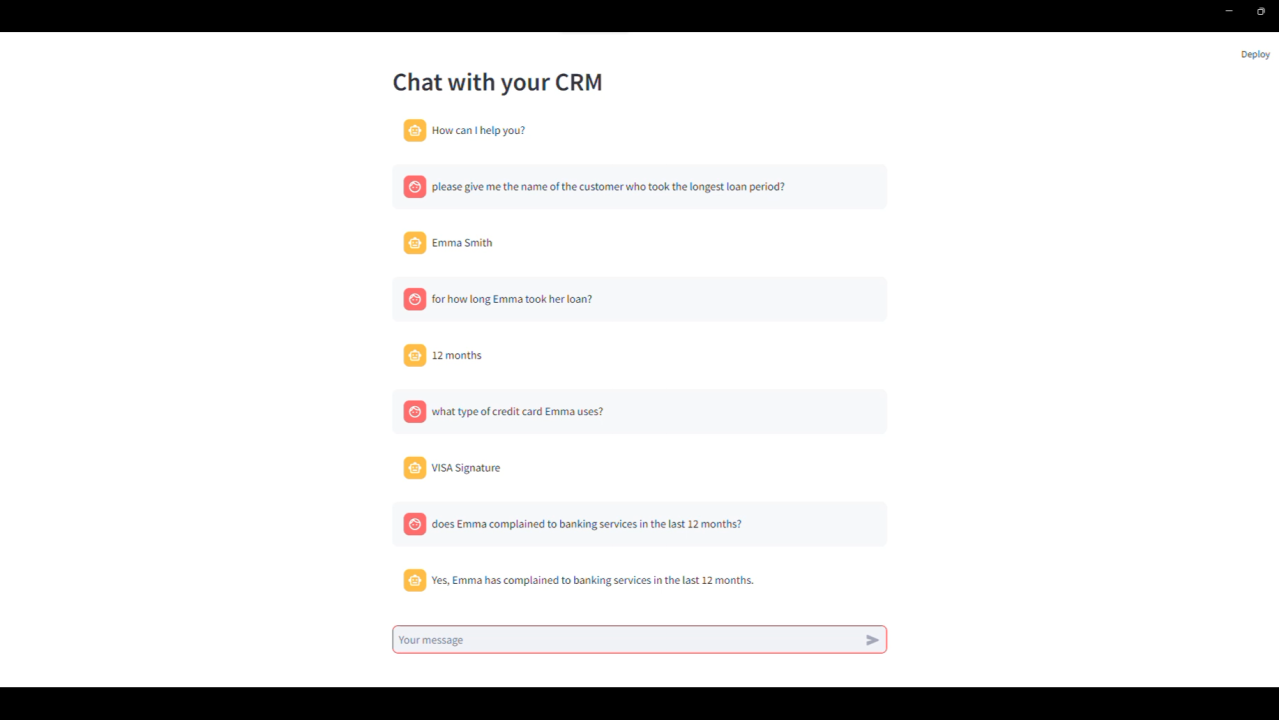Click the message asking what credit card Emma uses
This screenshot has width=1279, height=720.
[517, 412]
